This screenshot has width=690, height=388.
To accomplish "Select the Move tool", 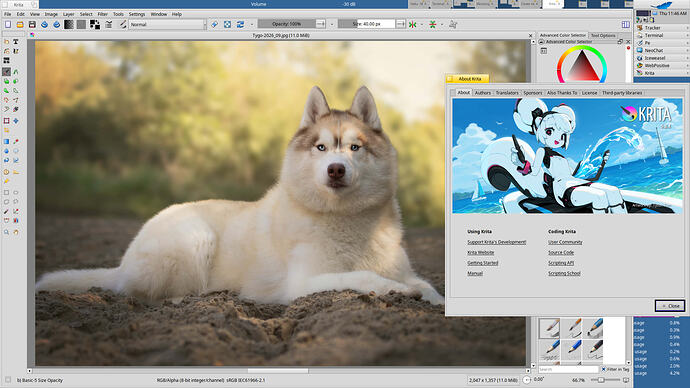I will pos(16,121).
